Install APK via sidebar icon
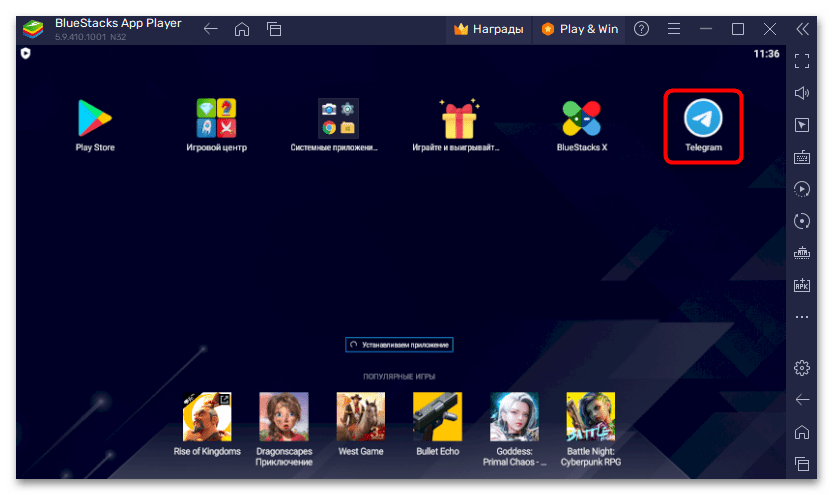 tap(802, 285)
